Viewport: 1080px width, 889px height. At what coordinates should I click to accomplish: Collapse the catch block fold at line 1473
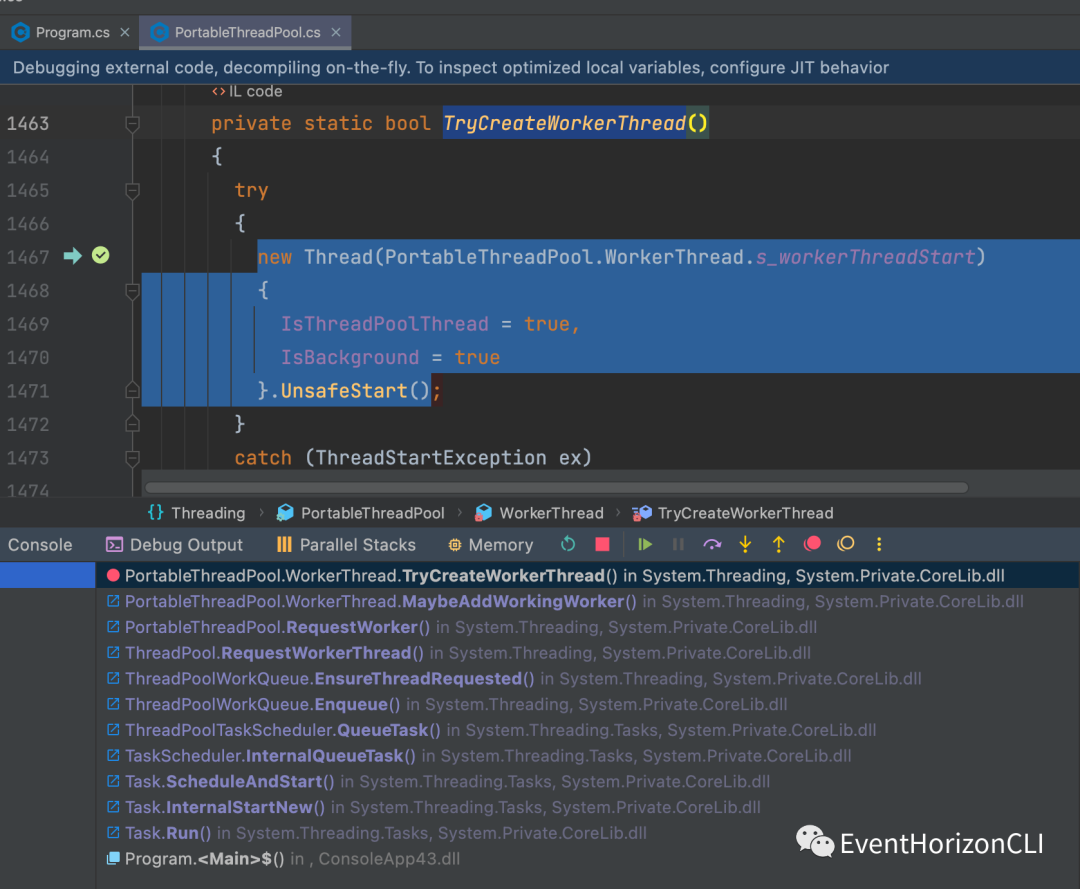[x=131, y=458]
